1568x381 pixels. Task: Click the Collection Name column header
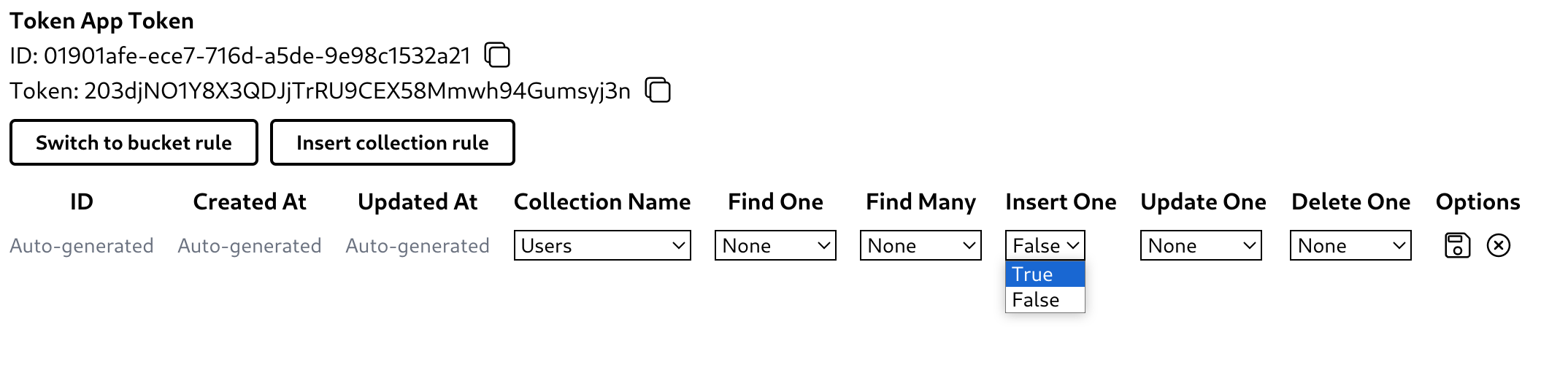[x=602, y=201]
